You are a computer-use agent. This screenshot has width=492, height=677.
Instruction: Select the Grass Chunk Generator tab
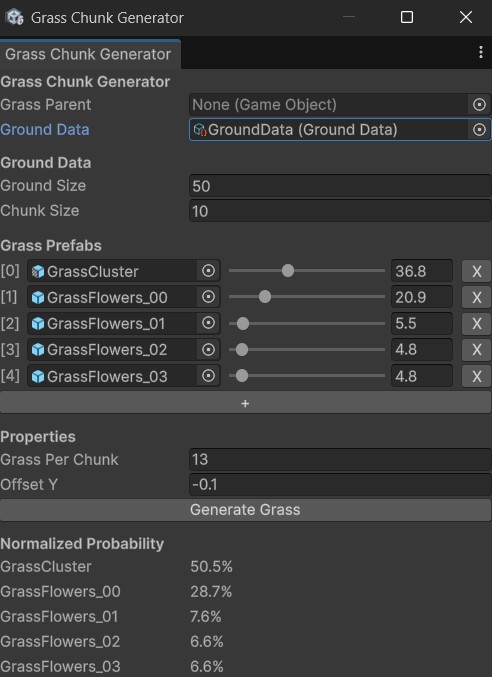[90, 54]
